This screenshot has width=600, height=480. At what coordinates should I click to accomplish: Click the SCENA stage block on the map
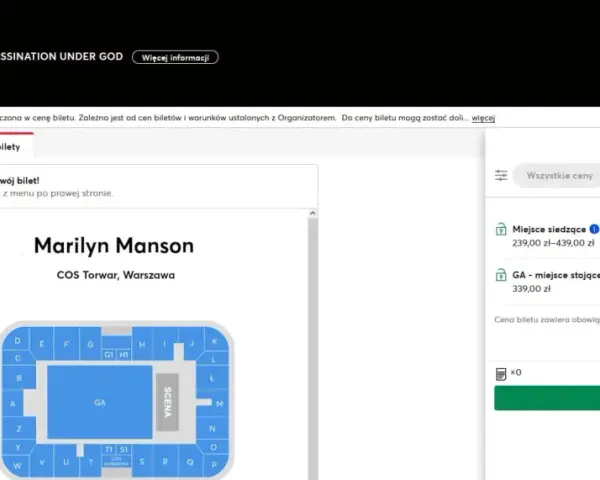point(167,402)
